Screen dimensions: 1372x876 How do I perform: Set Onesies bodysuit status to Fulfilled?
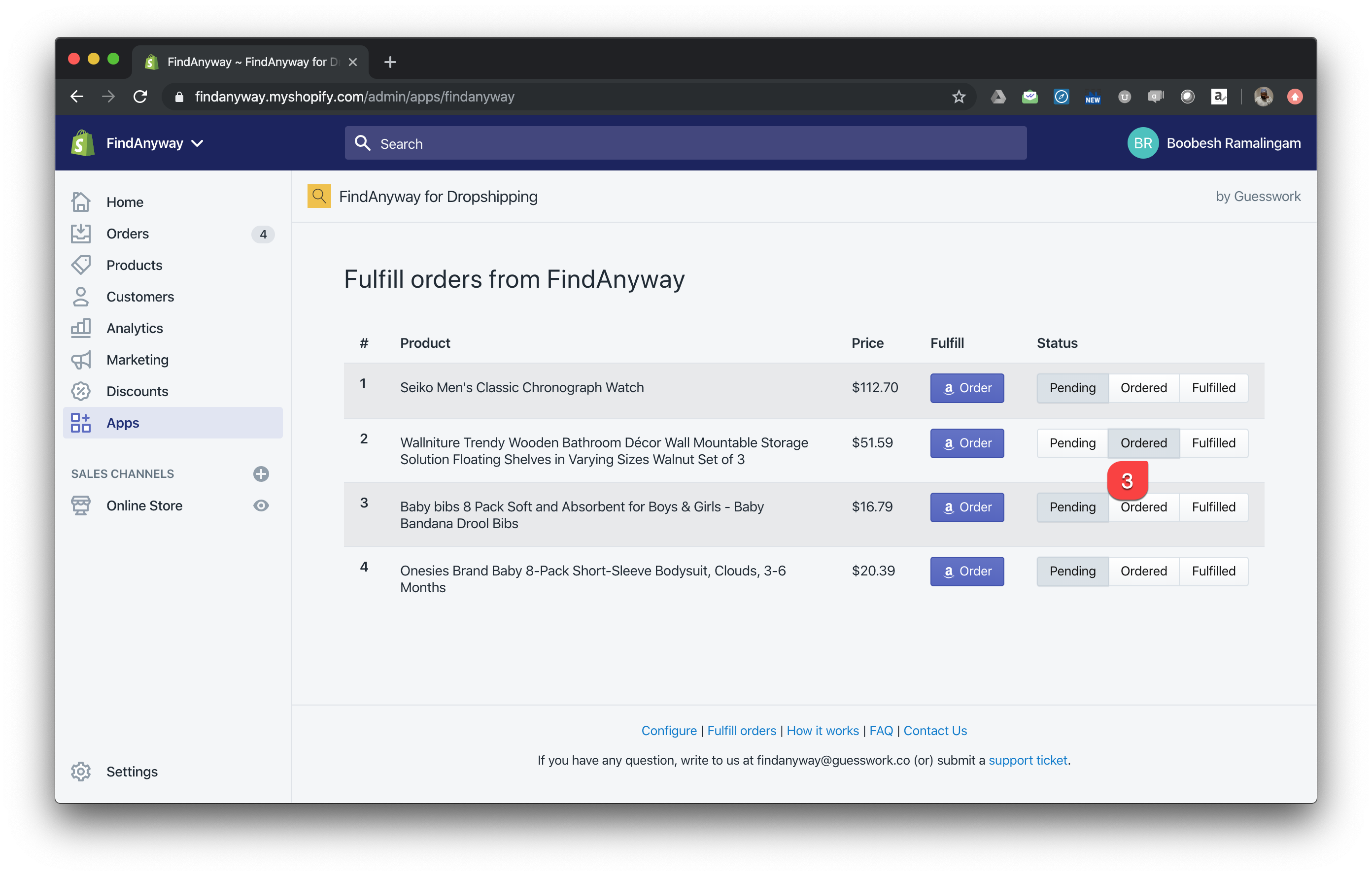pyautogui.click(x=1214, y=571)
